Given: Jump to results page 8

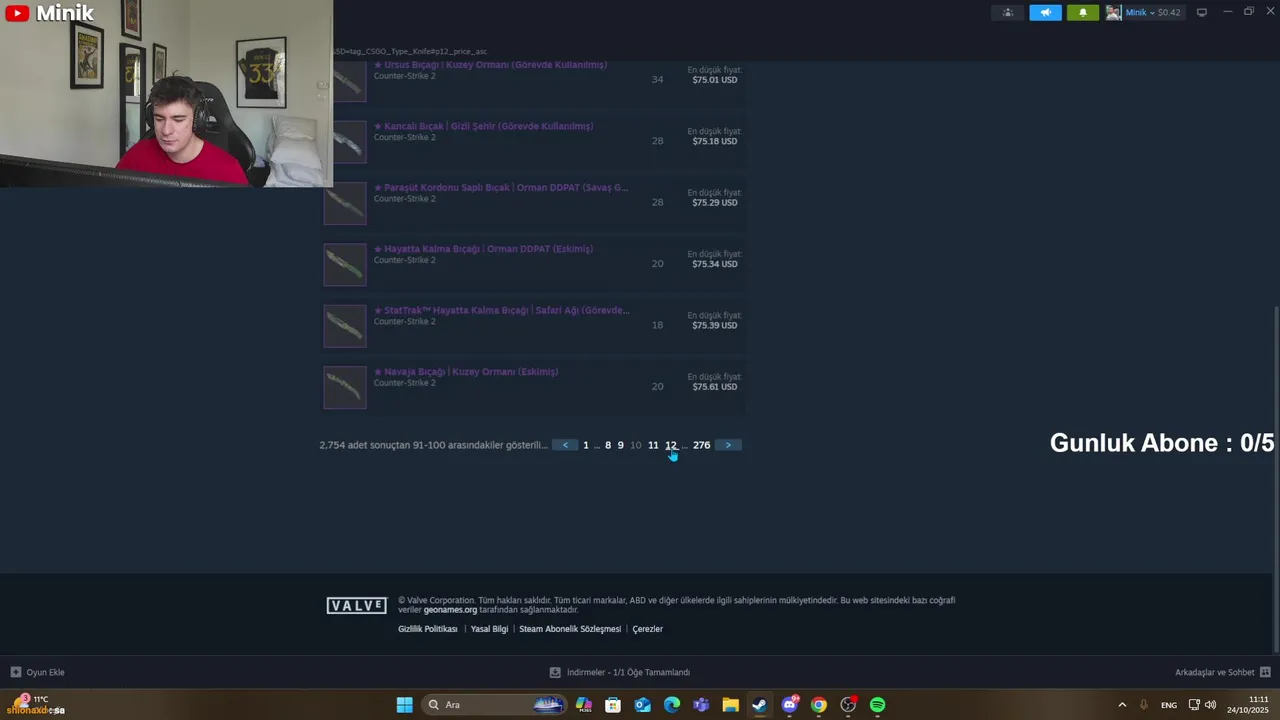Looking at the screenshot, I should pos(608,445).
